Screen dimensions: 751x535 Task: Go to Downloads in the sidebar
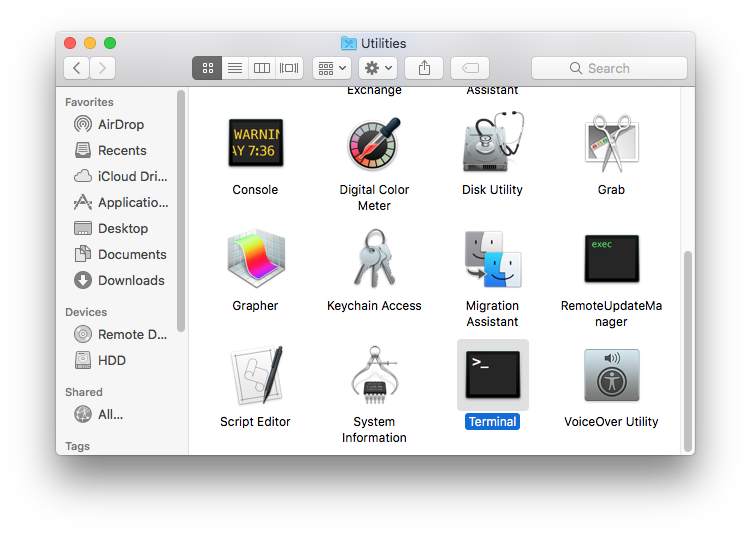point(130,280)
